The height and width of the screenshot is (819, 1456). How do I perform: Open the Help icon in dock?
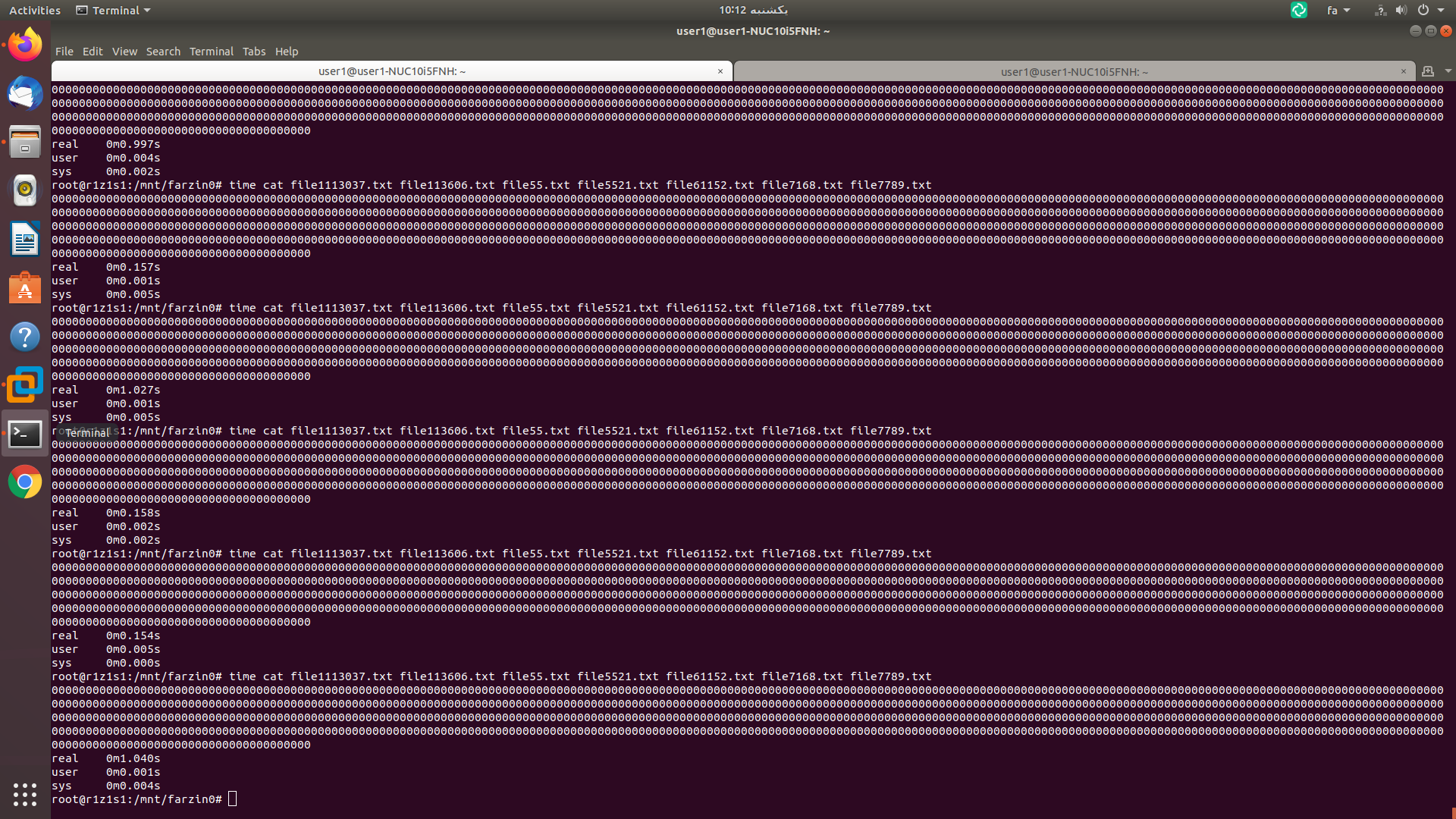[x=25, y=337]
